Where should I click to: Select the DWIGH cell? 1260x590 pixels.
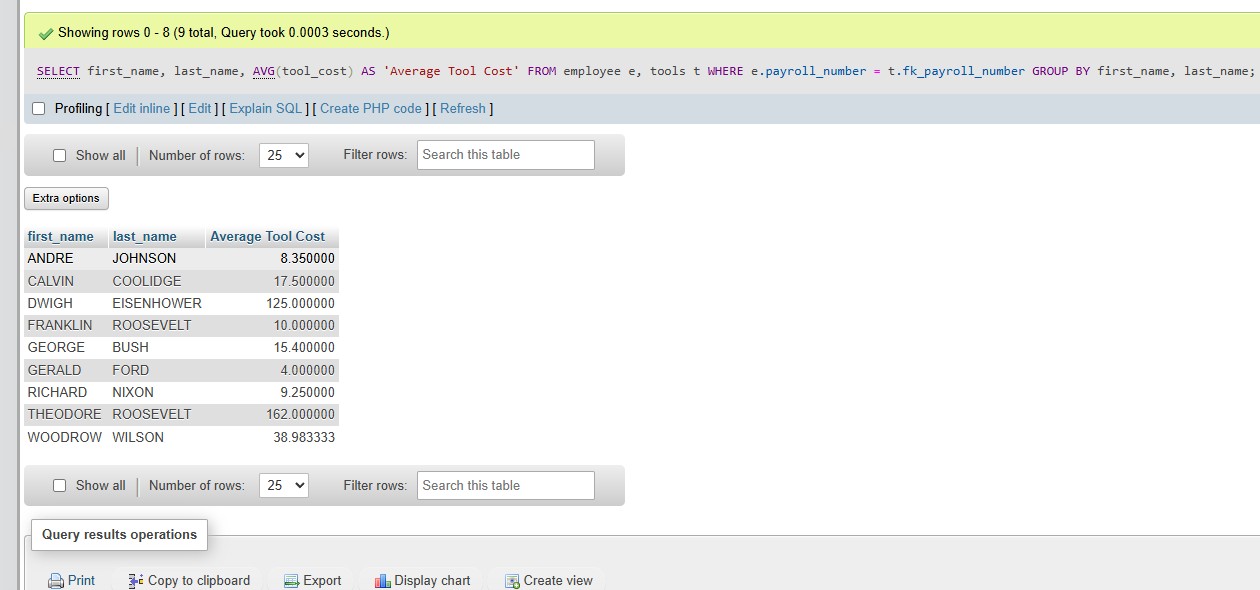[x=66, y=303]
